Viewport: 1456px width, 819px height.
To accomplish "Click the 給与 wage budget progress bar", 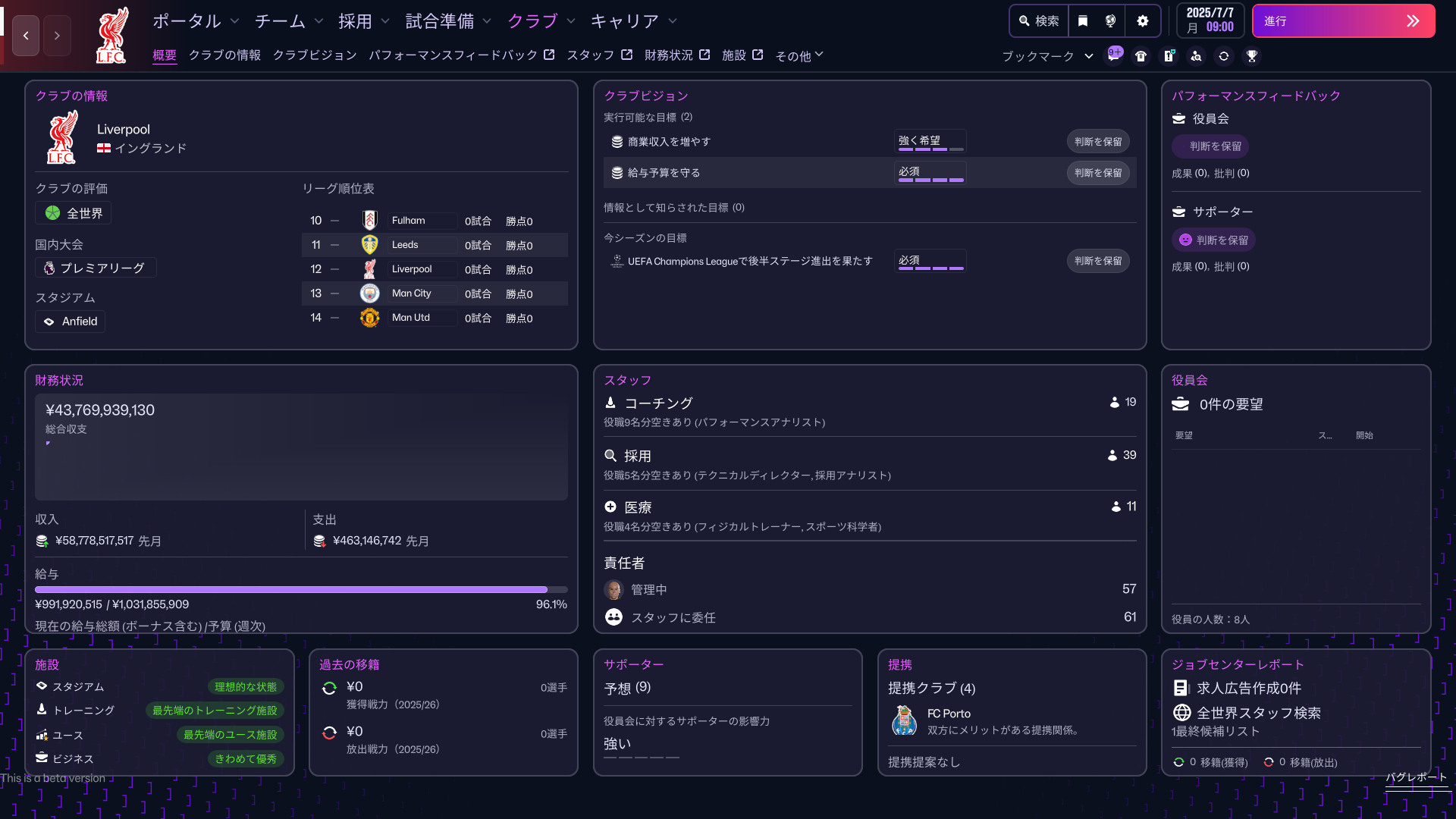I will click(x=301, y=589).
